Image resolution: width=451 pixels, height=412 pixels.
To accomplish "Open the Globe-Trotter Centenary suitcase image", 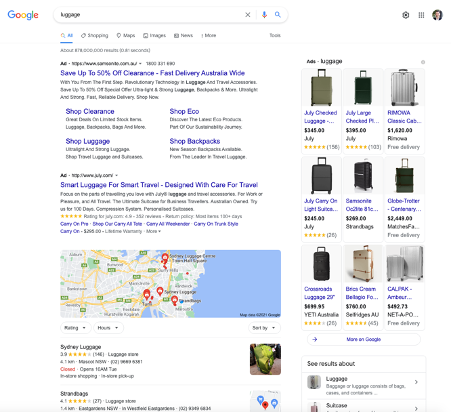I will point(404,176).
